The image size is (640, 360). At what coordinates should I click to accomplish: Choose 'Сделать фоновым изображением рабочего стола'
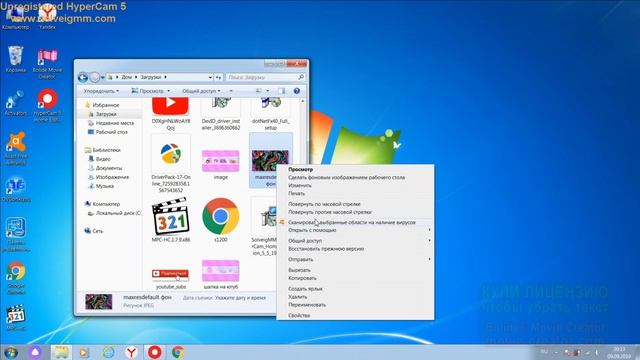coord(347,178)
